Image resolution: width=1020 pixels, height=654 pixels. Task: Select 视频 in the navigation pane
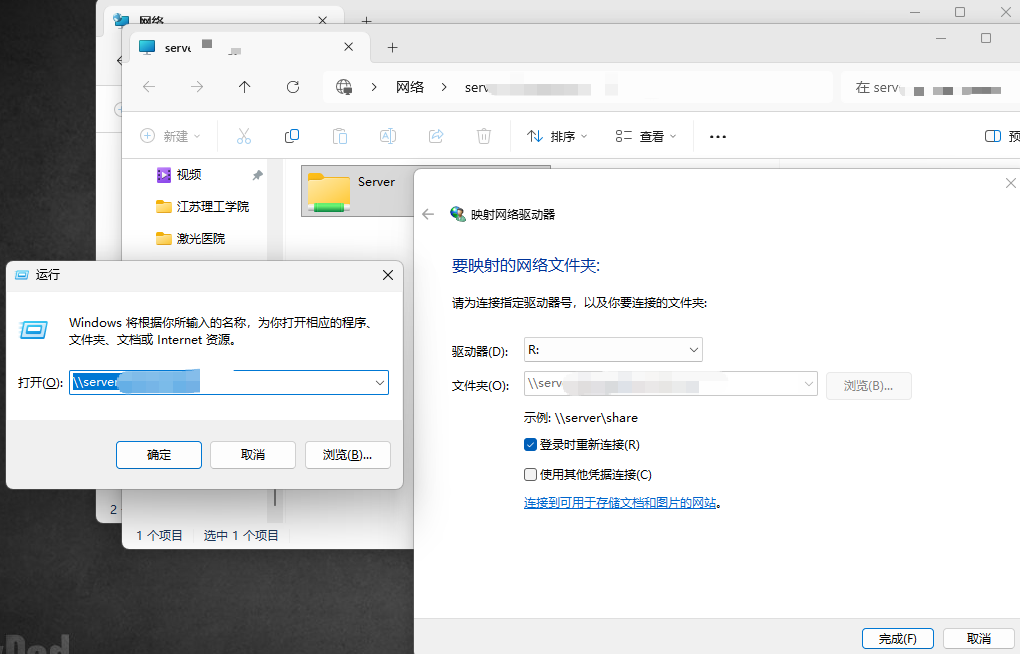(x=189, y=175)
